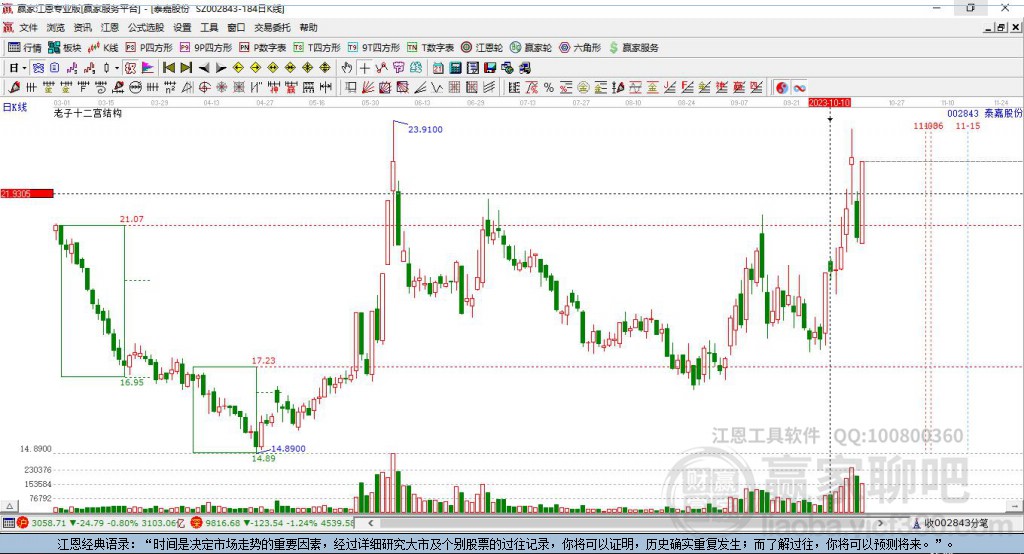This screenshot has height=554, width=1024.
Task: Toggle the red-blue yin-yang icon
Action: tap(782, 87)
